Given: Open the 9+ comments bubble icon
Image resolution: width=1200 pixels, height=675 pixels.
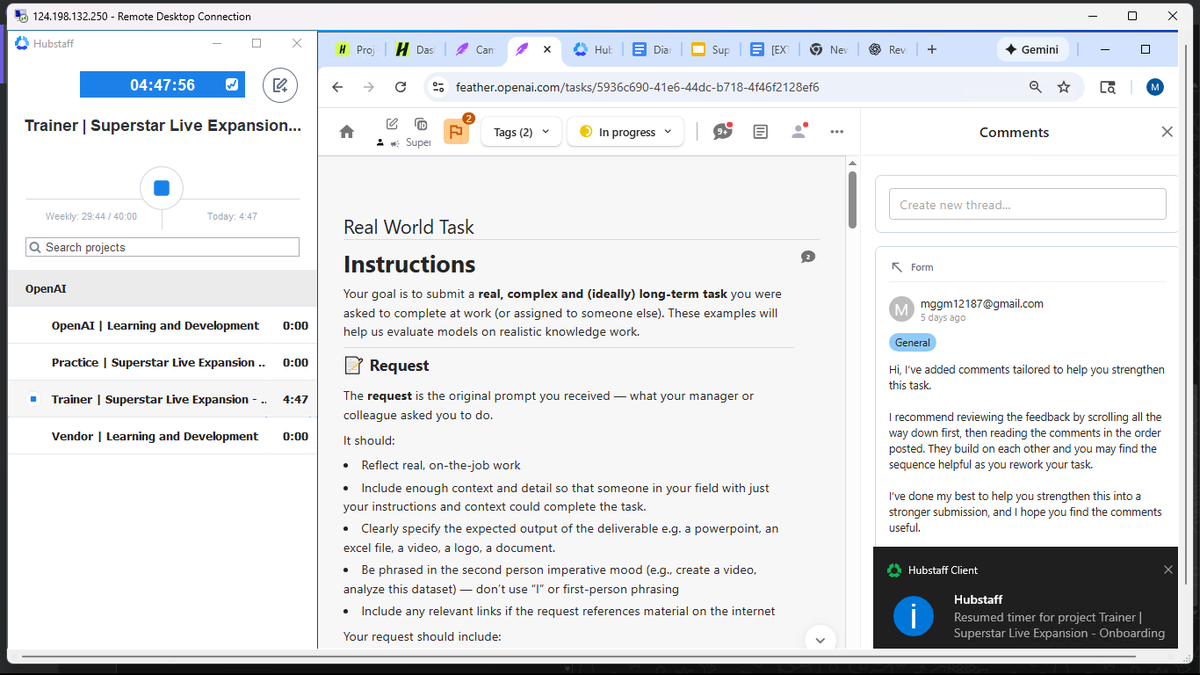Looking at the screenshot, I should click(x=723, y=132).
